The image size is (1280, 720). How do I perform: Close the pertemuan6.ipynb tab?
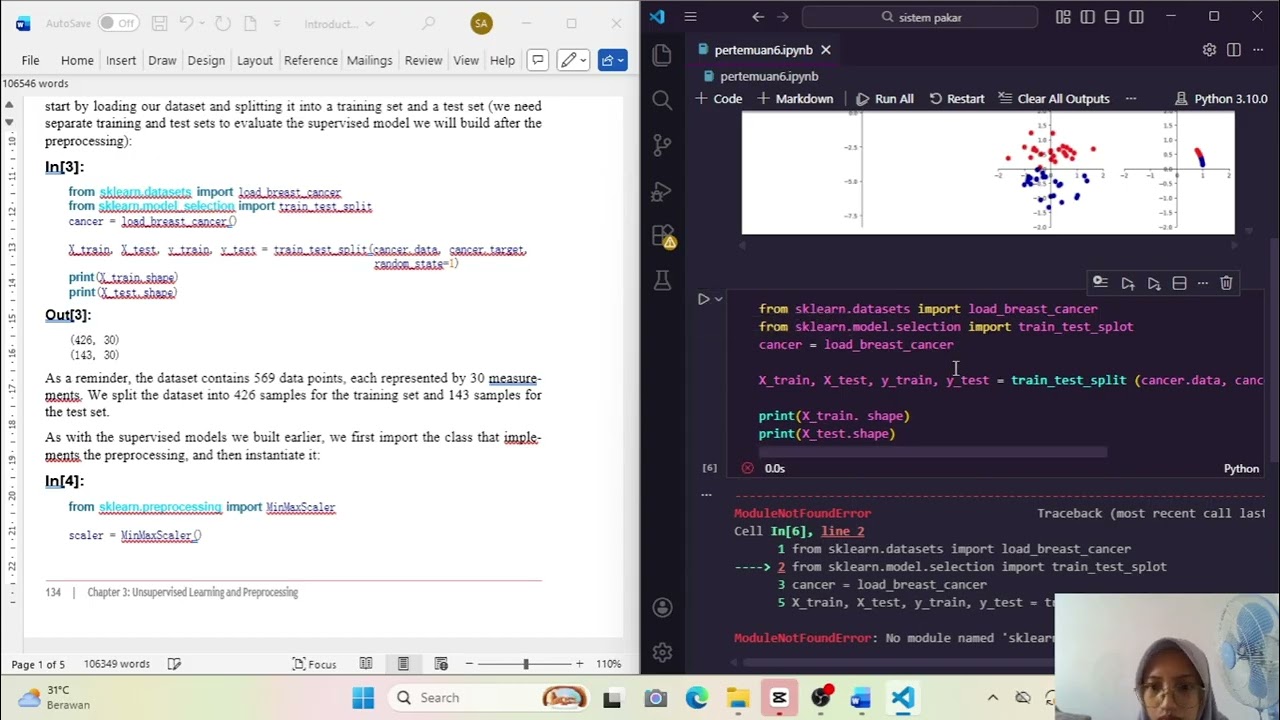coord(825,50)
